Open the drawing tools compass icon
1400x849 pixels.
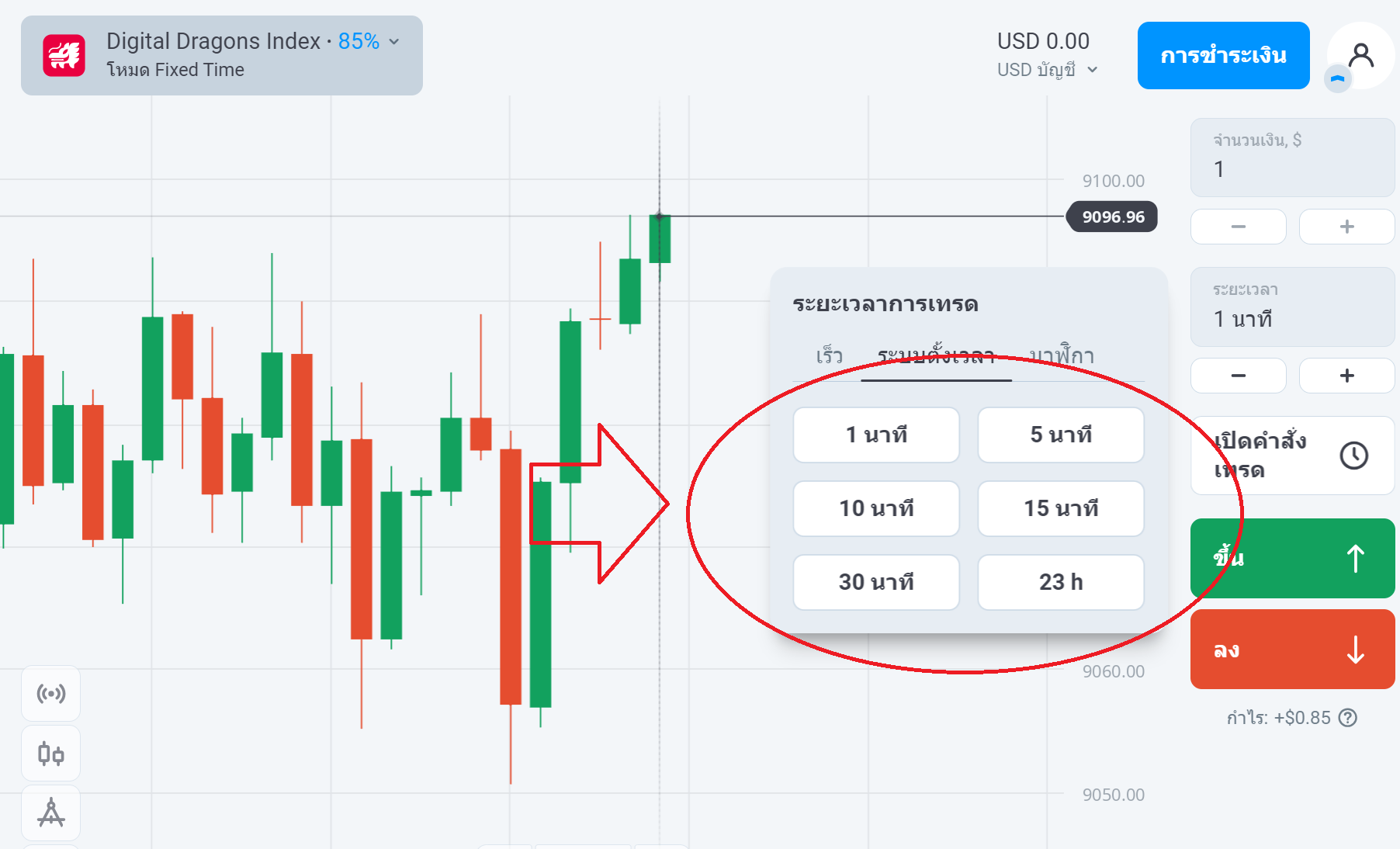[x=50, y=813]
